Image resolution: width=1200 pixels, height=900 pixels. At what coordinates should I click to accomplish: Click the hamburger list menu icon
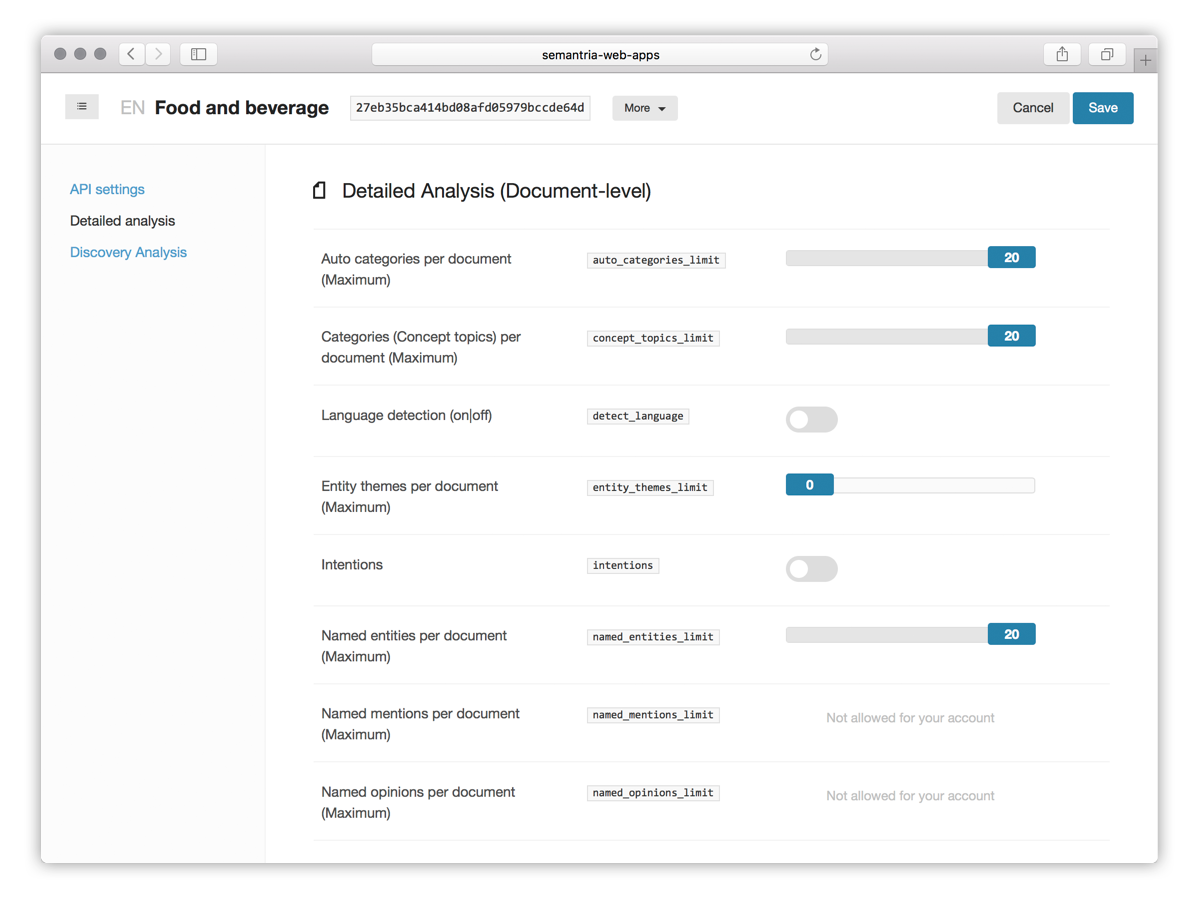pyautogui.click(x=82, y=107)
